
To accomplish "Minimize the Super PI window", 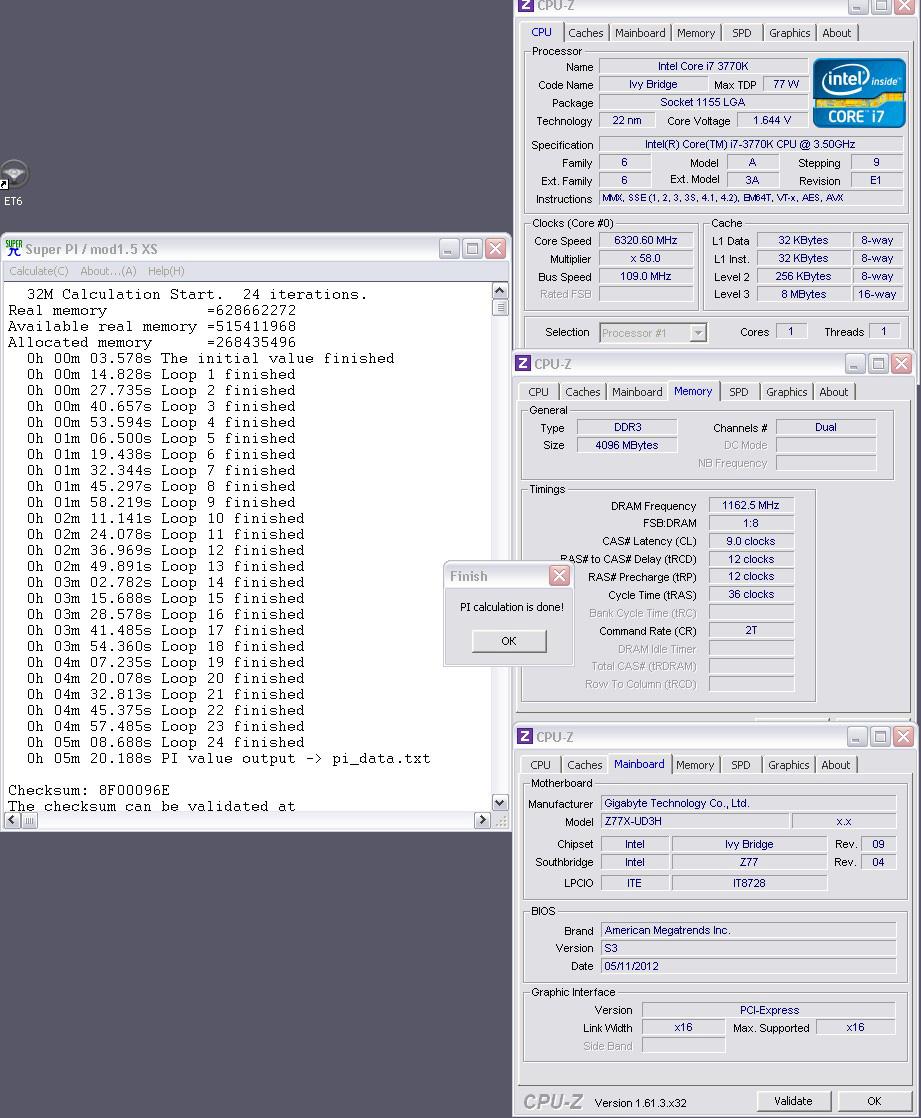I will 448,249.
